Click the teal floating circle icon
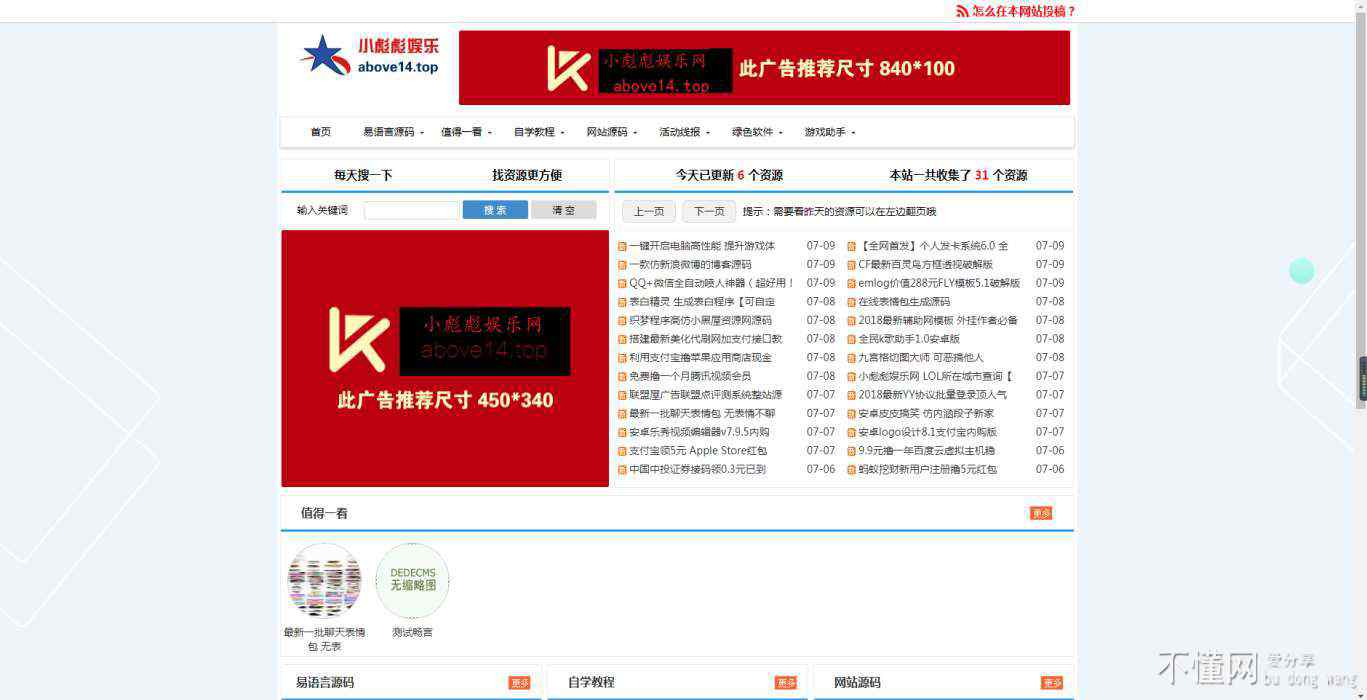The image size is (1367, 700). 1301,271
